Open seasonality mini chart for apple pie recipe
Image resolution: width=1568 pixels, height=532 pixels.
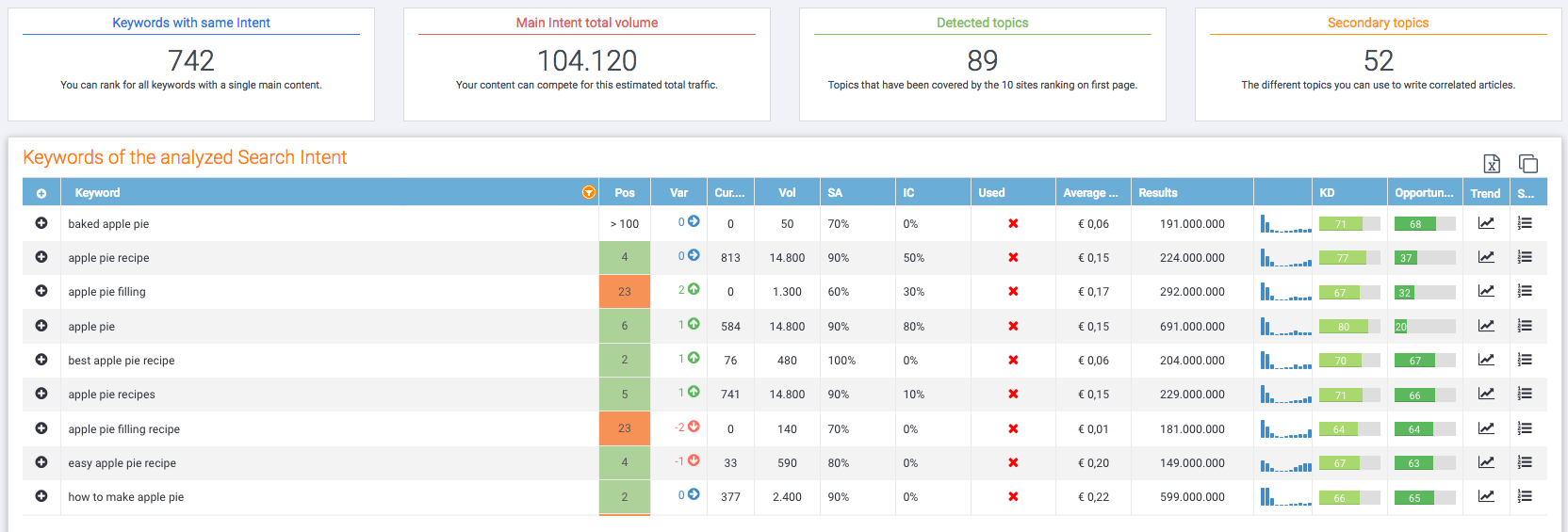(1286, 257)
